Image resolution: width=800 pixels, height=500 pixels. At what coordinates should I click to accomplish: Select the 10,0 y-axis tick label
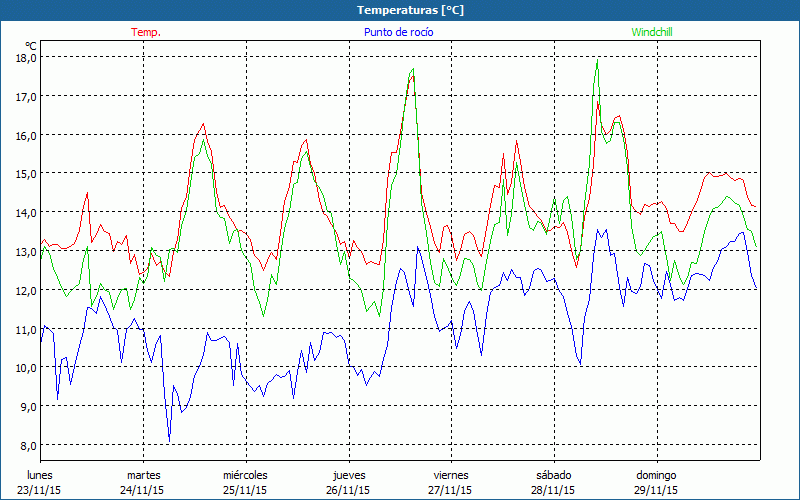[x=26, y=367]
